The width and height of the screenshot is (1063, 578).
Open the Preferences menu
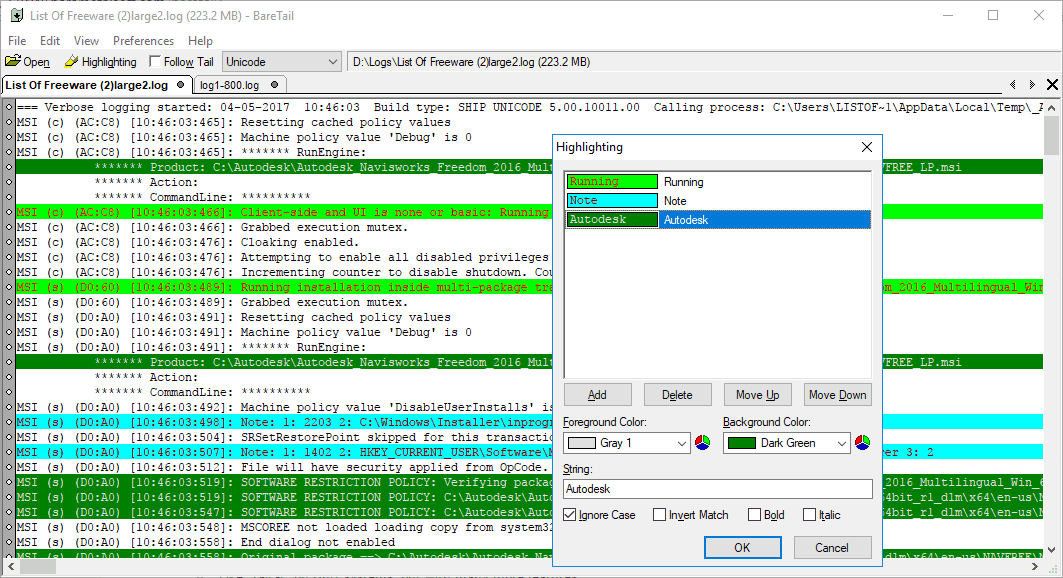coord(143,41)
